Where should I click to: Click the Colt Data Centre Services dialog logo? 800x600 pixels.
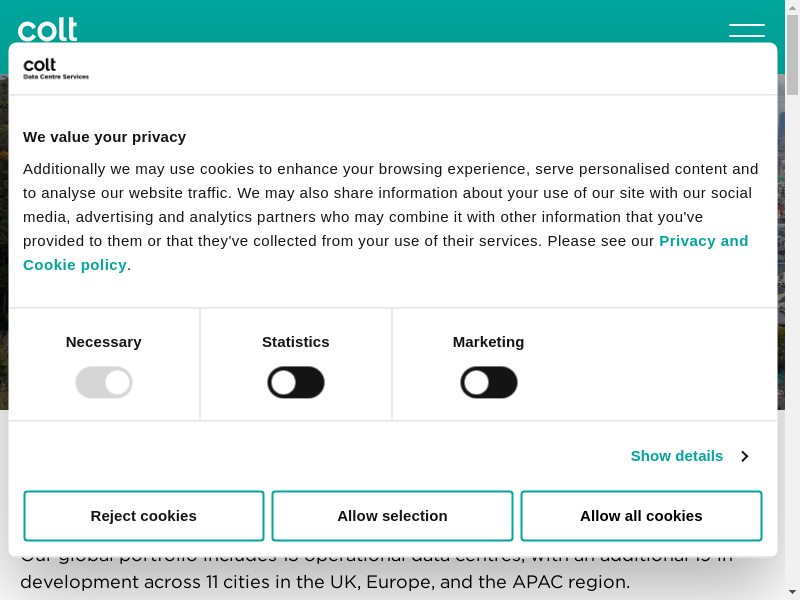tap(56, 68)
